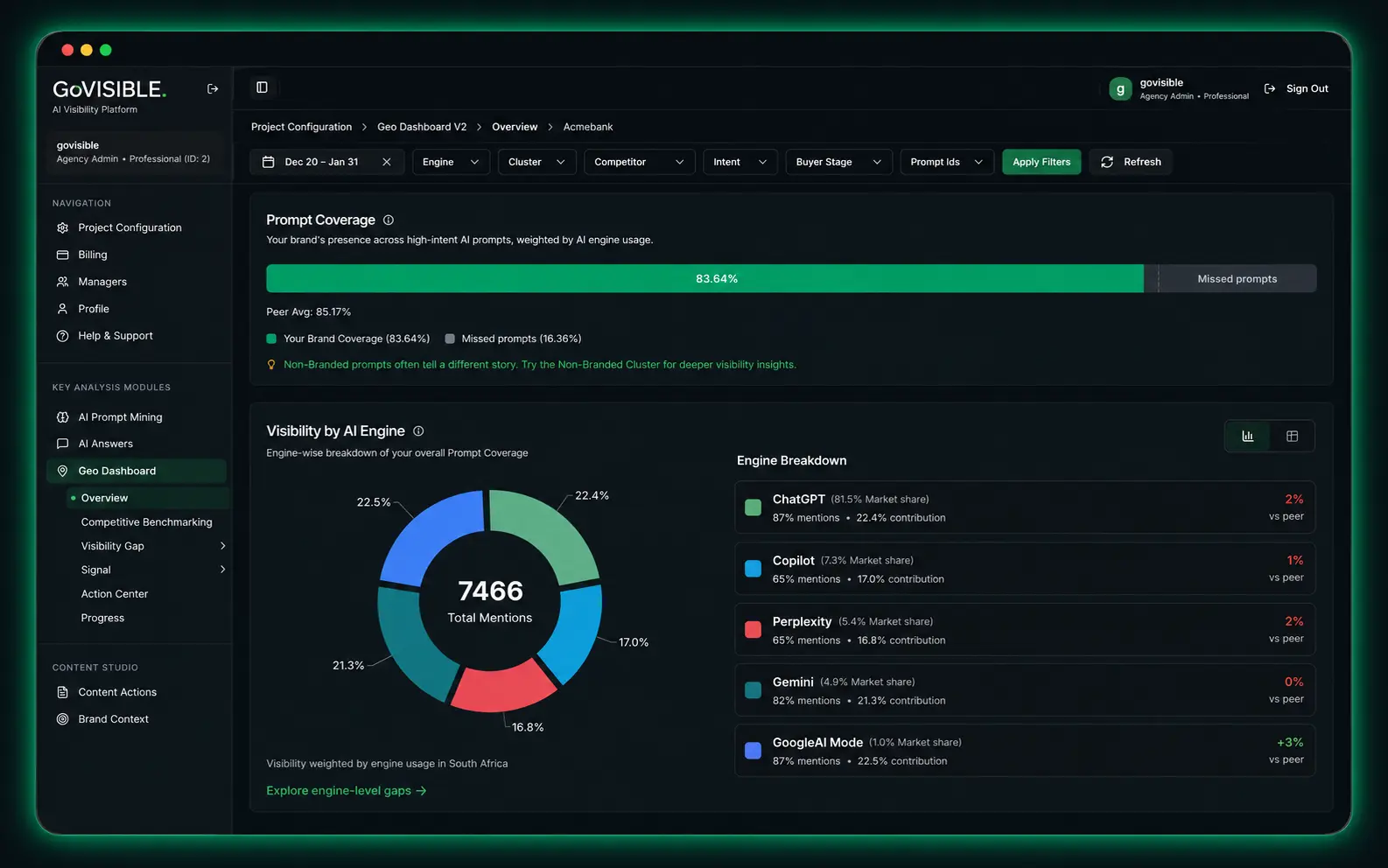Viewport: 1388px width, 868px height.
Task: Click the Project Configuration gear icon
Action: pyautogui.click(x=63, y=227)
